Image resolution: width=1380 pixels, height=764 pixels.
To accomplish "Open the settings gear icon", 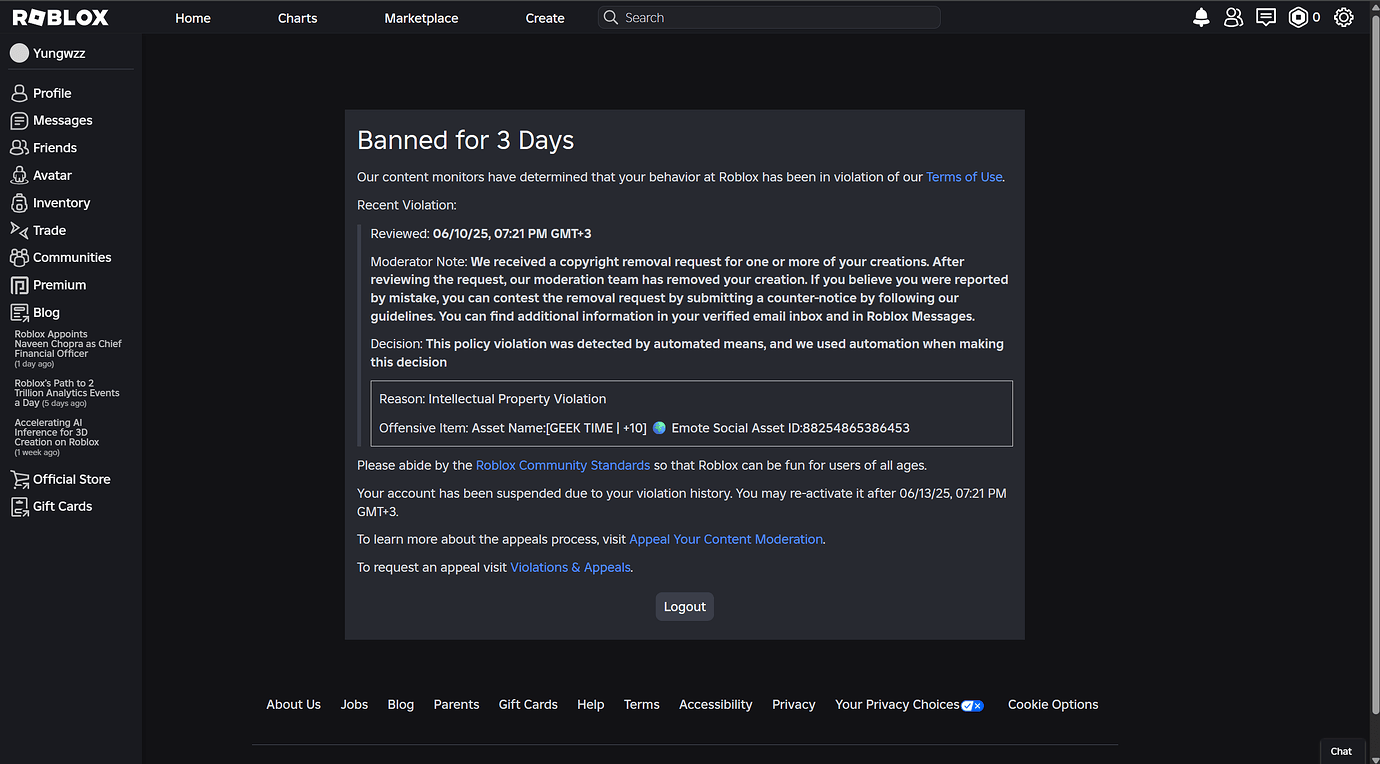I will tap(1344, 17).
